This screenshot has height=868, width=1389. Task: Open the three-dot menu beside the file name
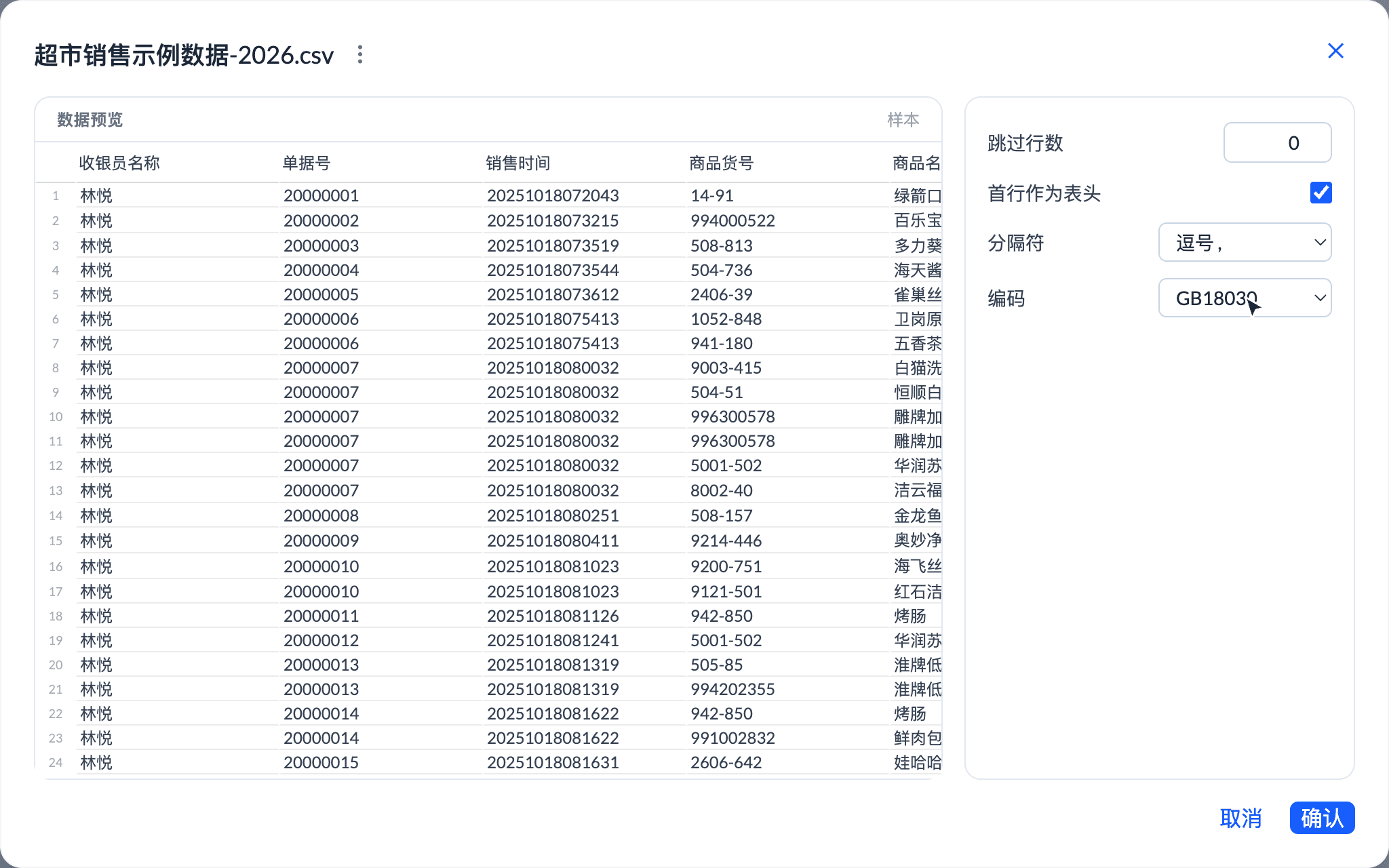coord(360,55)
